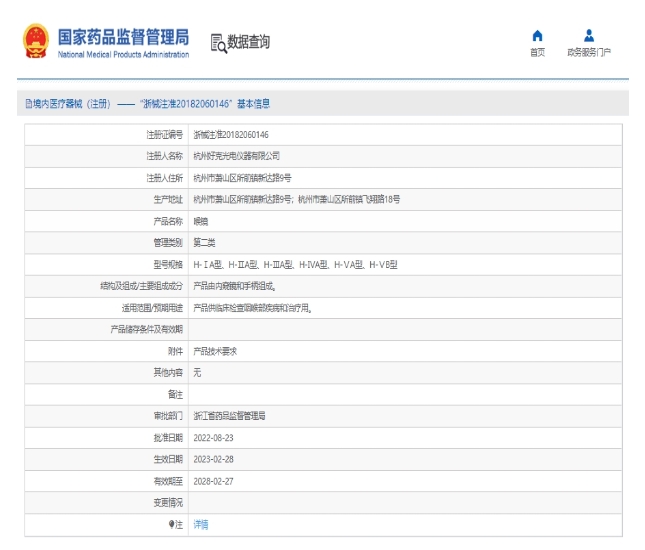Click the bullet icon beside 注 label
The width and height of the screenshot is (645, 550).
[171, 524]
